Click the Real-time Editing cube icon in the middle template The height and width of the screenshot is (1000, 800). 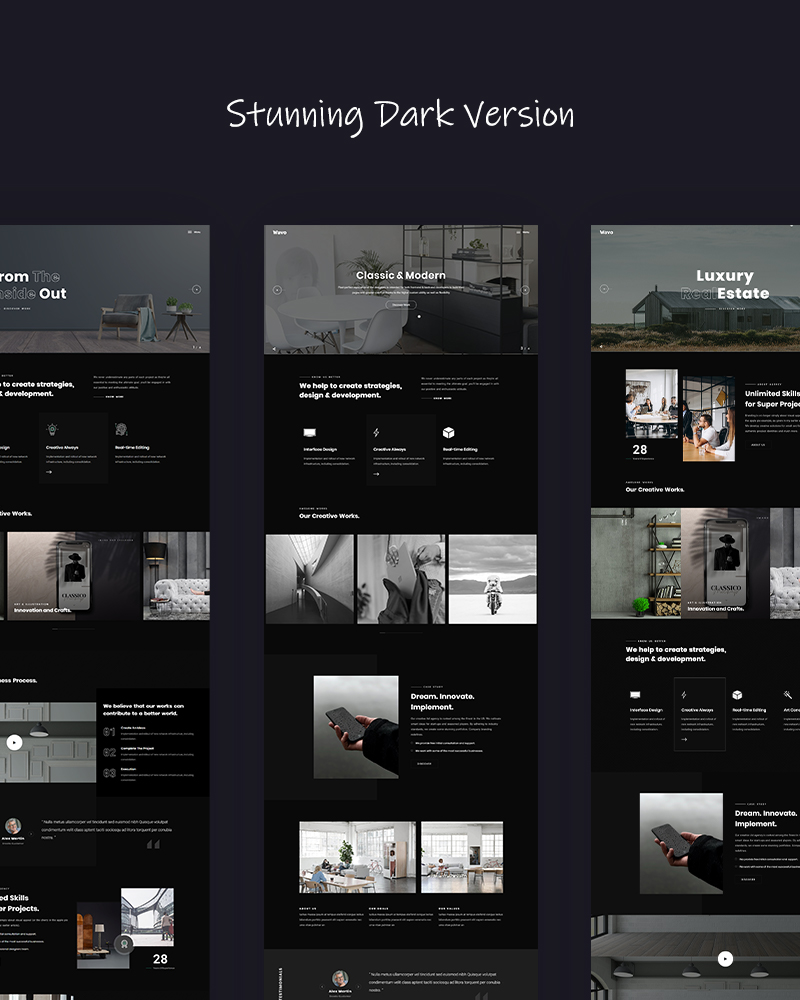tap(449, 433)
